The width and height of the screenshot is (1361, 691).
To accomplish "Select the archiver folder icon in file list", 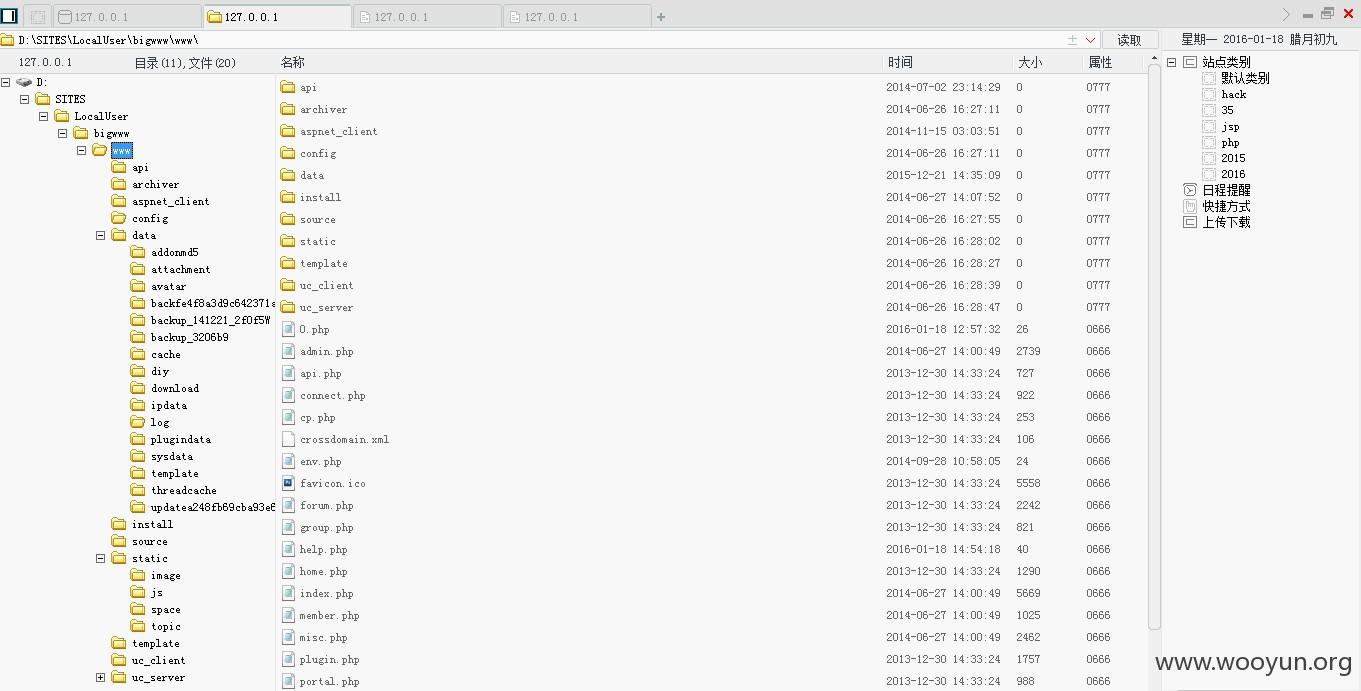I will click(288, 109).
